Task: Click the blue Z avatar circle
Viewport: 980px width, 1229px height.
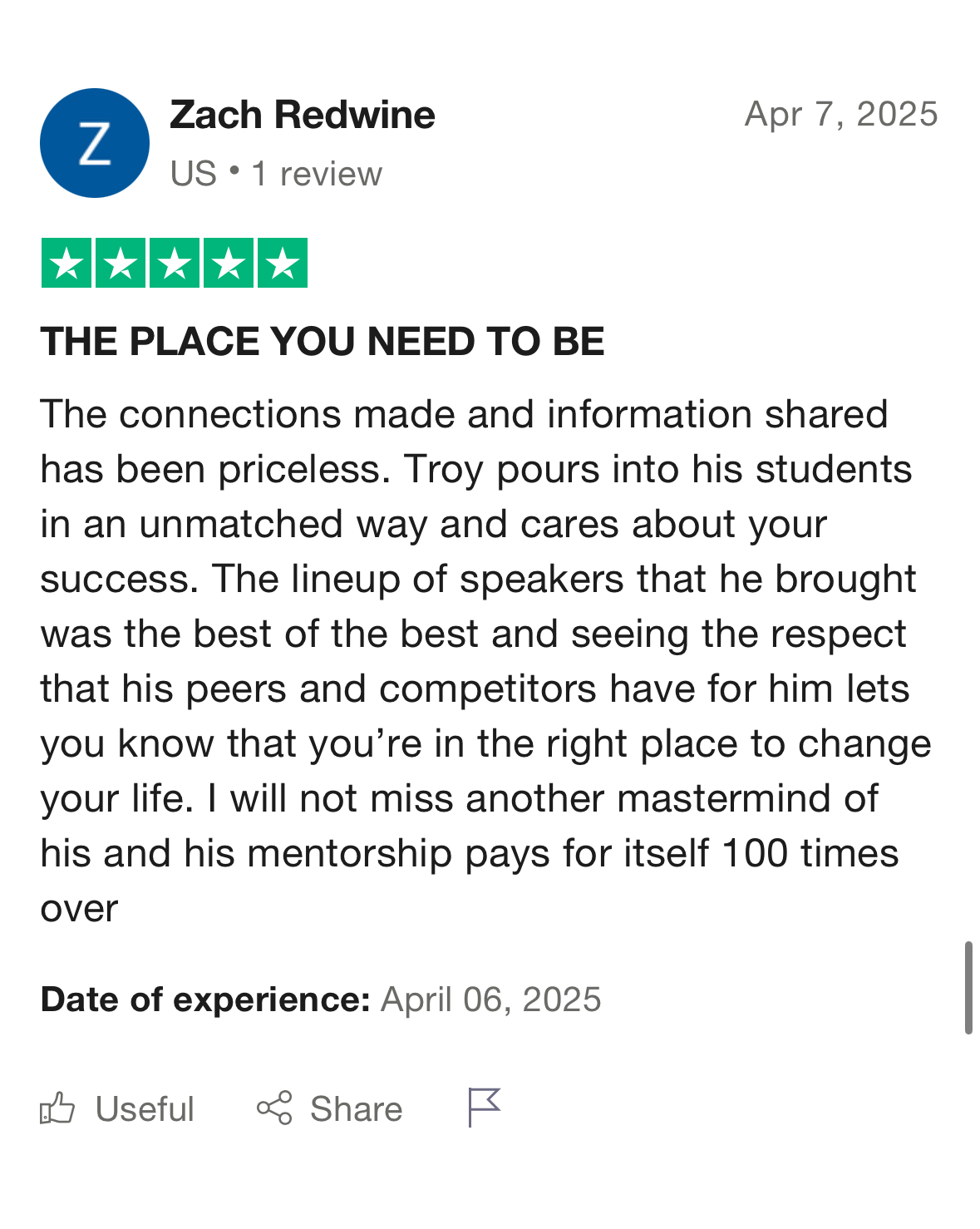Action: (x=95, y=143)
